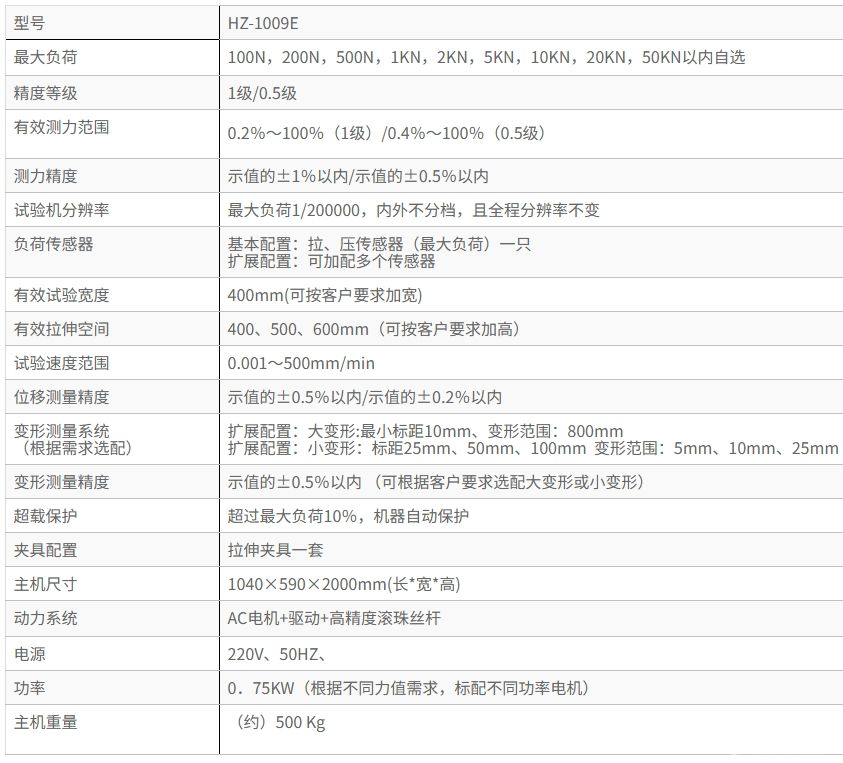Select the ±0.5%以内/±0.2%以内 displacement value
This screenshot has height=763, width=843.
point(365,397)
